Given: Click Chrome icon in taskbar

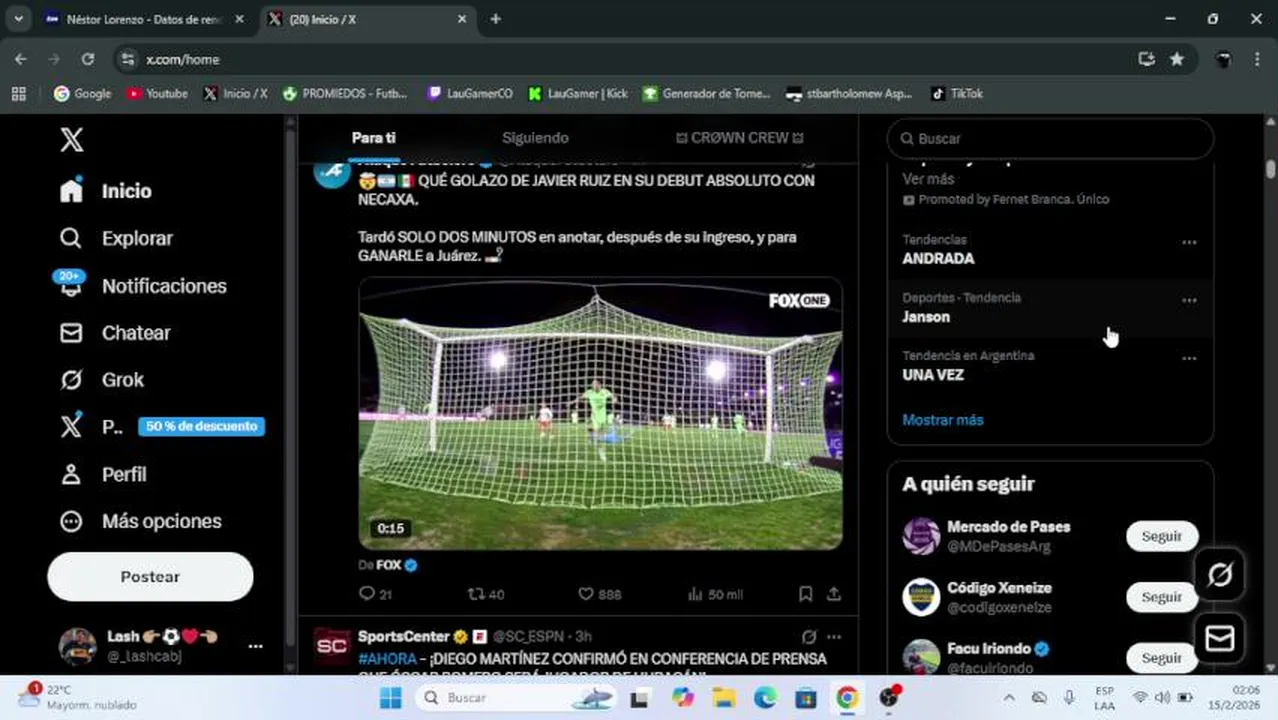Looking at the screenshot, I should pyautogui.click(x=847, y=697).
